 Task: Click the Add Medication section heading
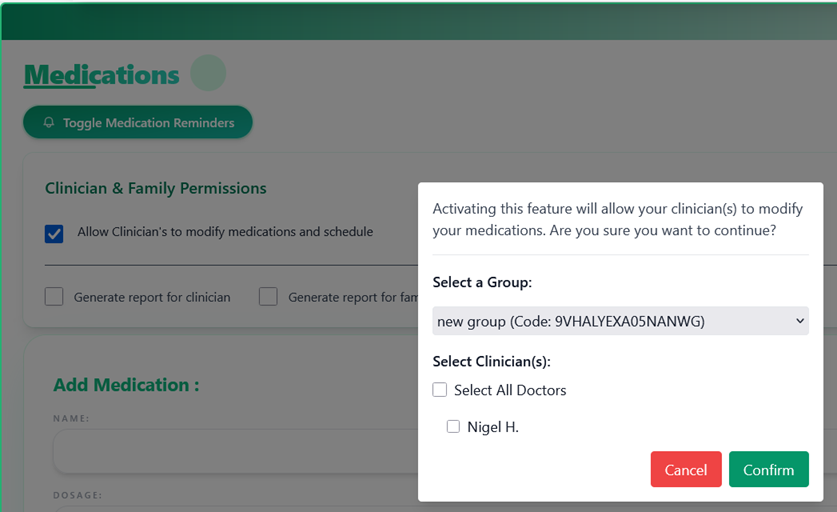(x=126, y=385)
